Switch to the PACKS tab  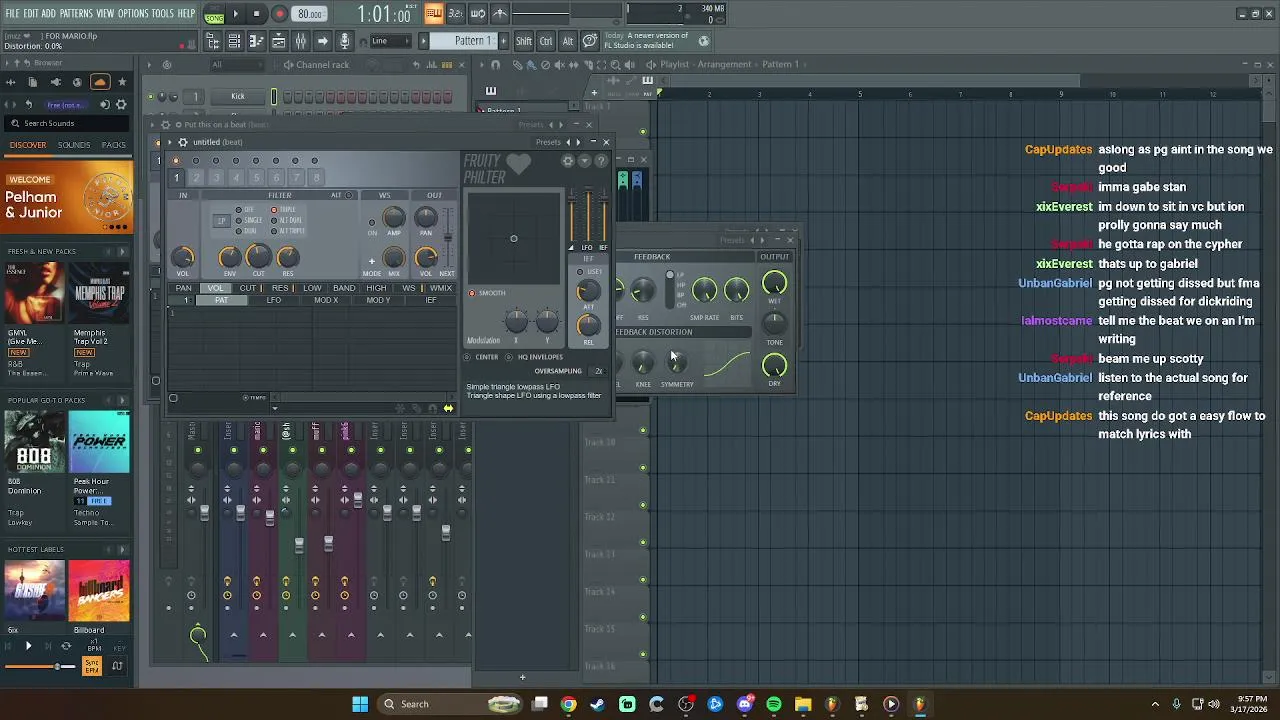[x=114, y=145]
